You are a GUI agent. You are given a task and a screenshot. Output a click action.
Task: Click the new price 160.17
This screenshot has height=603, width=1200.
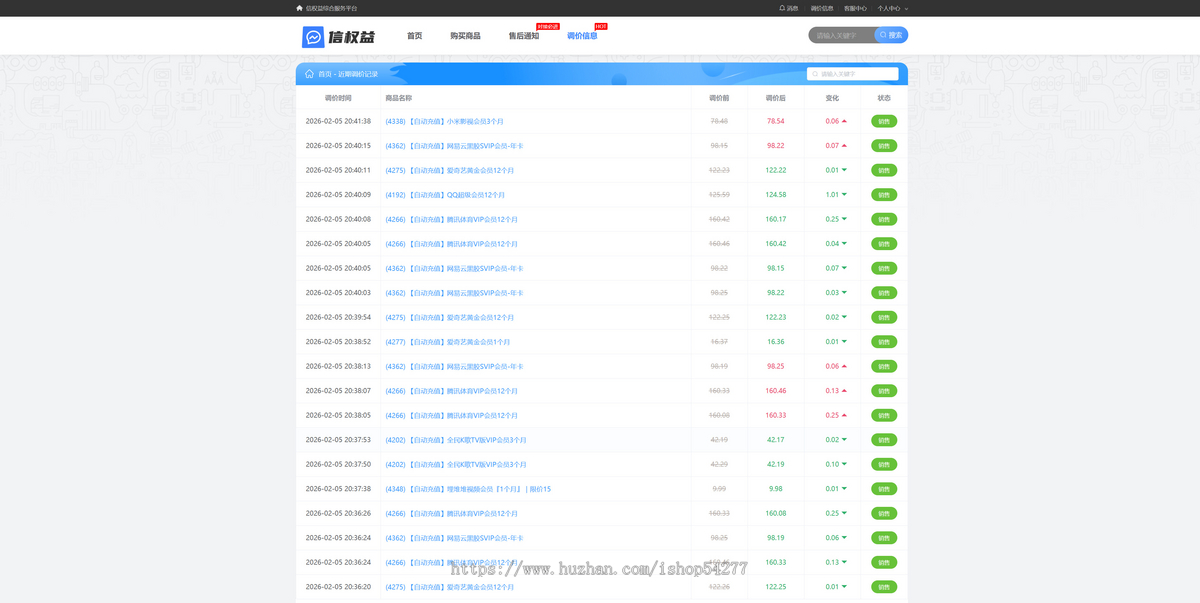pyautogui.click(x=776, y=219)
